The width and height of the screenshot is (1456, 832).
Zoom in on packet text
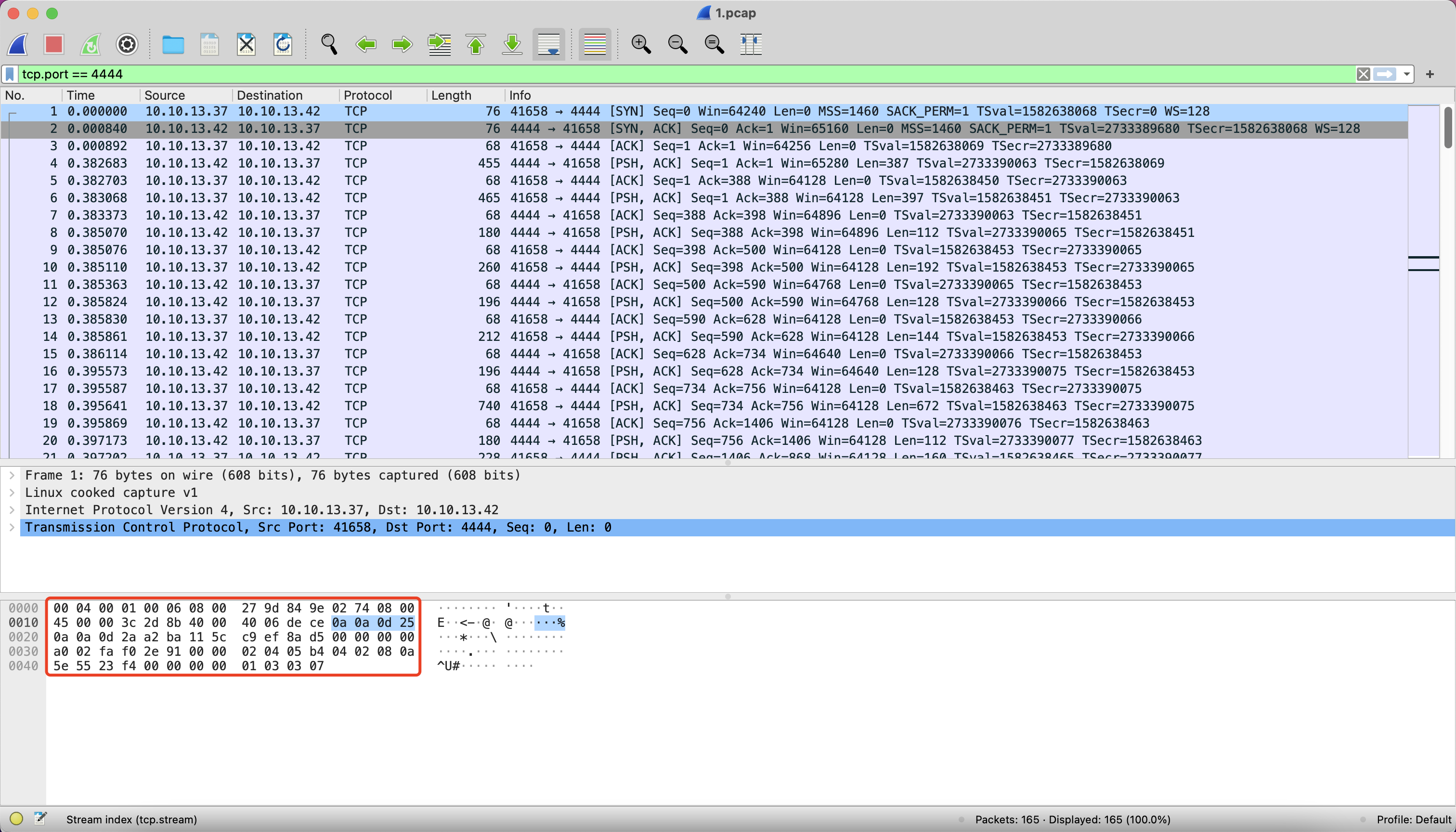click(640, 44)
